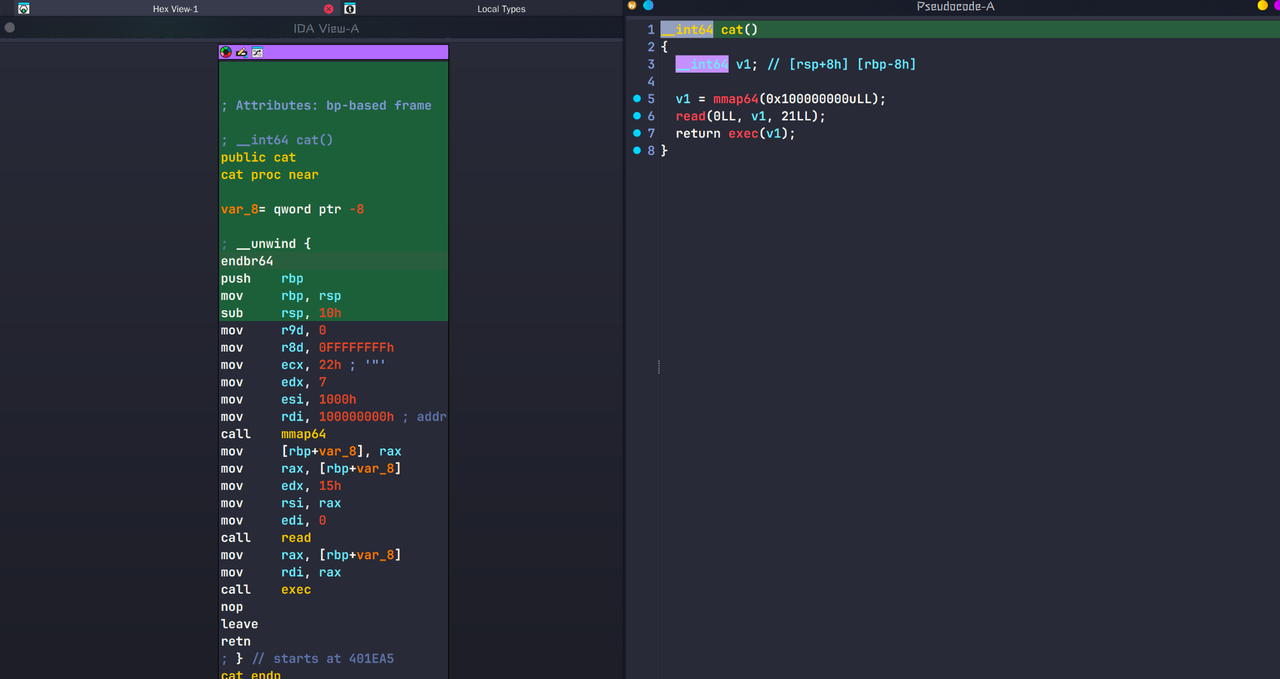The image size is (1280, 679).
Task: Click 'call exec' in disassembly
Action: point(266,589)
